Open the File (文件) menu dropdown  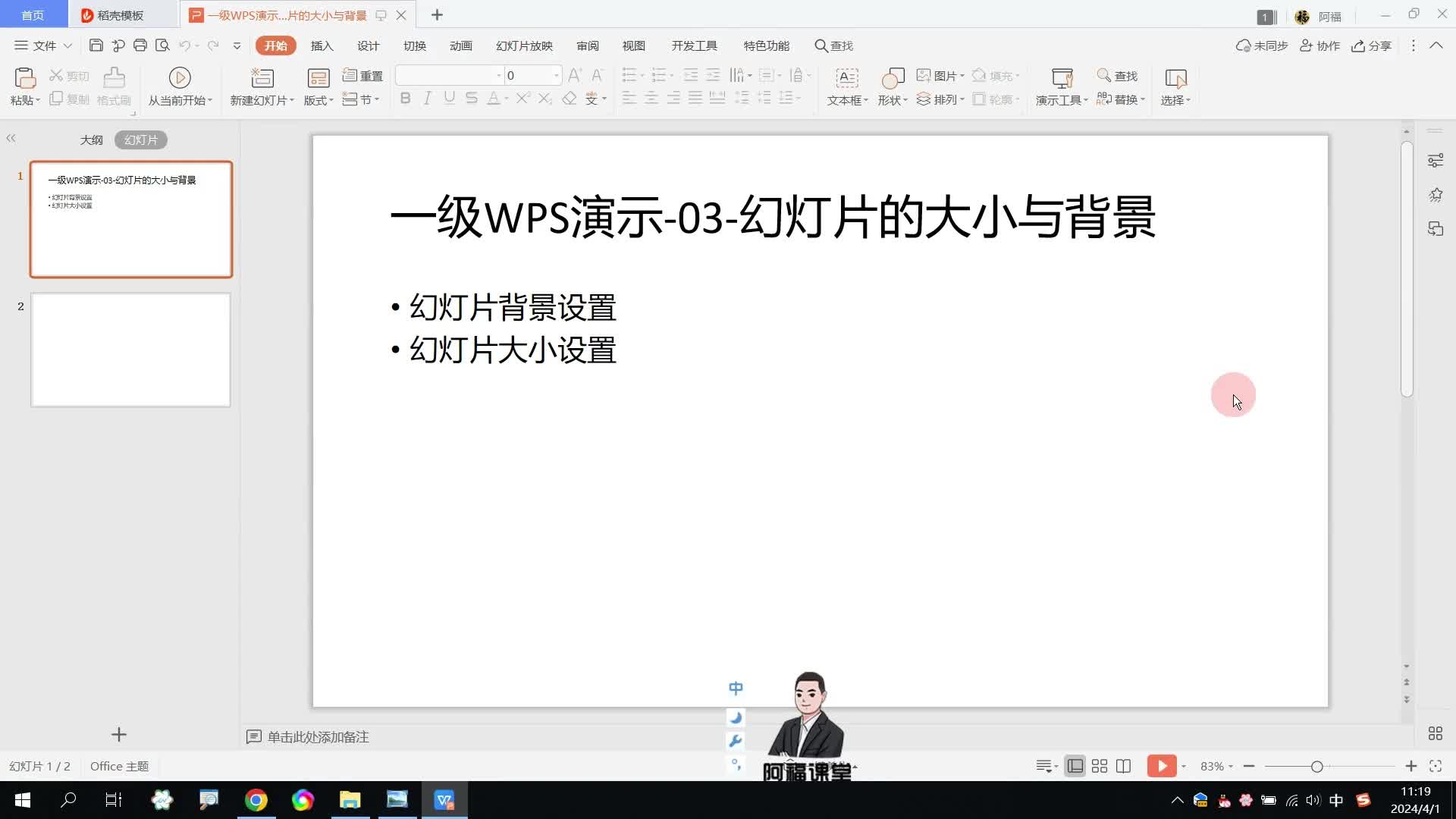[x=44, y=45]
